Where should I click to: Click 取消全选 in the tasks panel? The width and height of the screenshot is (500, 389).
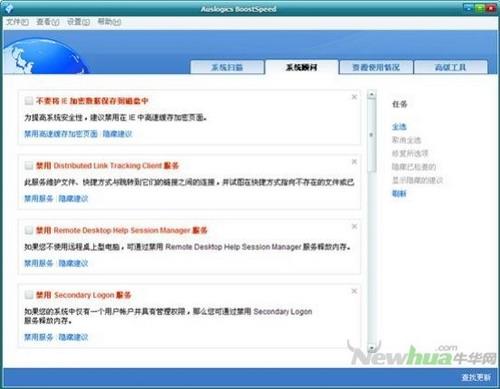[x=407, y=140]
